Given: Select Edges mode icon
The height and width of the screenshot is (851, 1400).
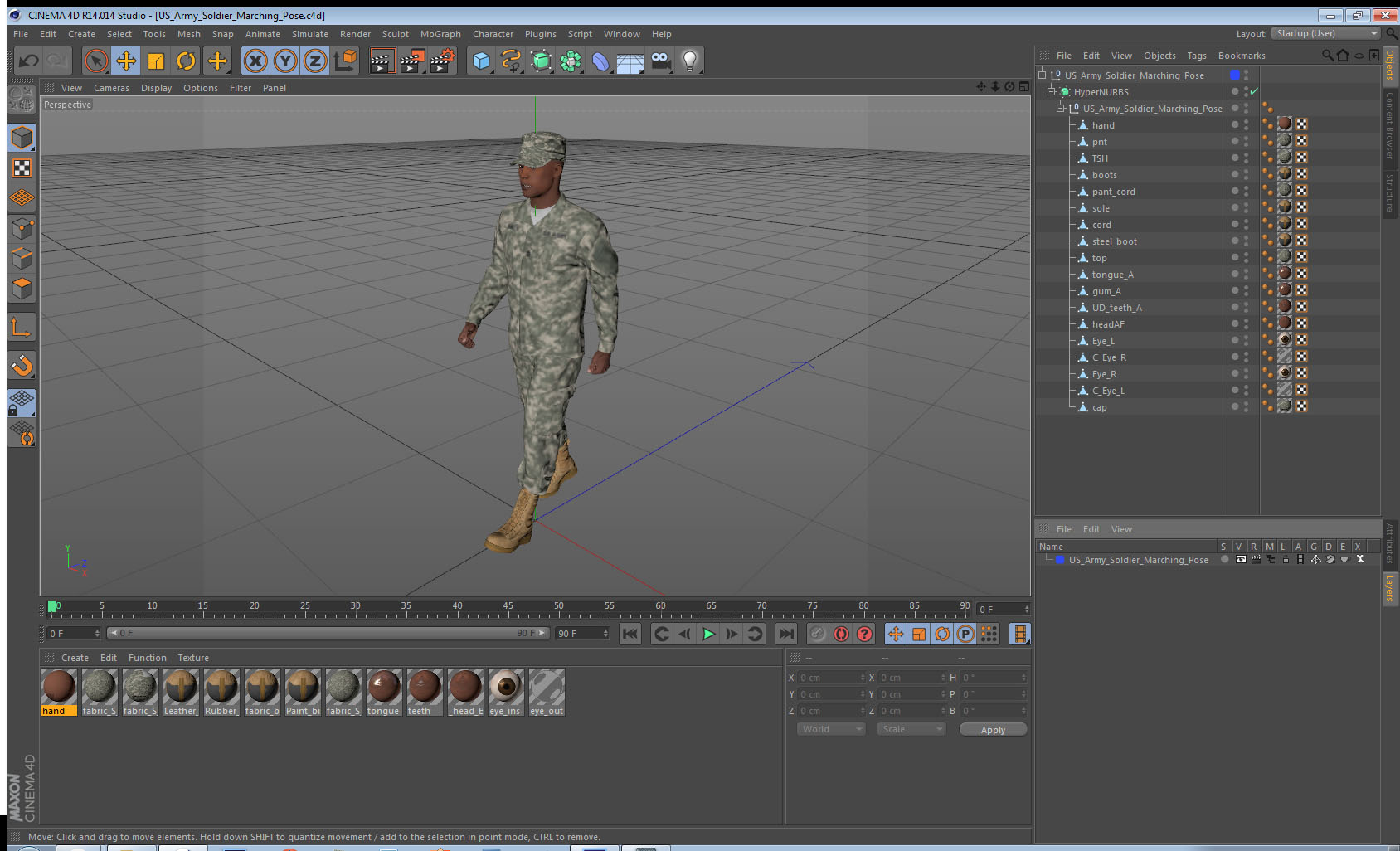Looking at the screenshot, I should pyautogui.click(x=22, y=258).
